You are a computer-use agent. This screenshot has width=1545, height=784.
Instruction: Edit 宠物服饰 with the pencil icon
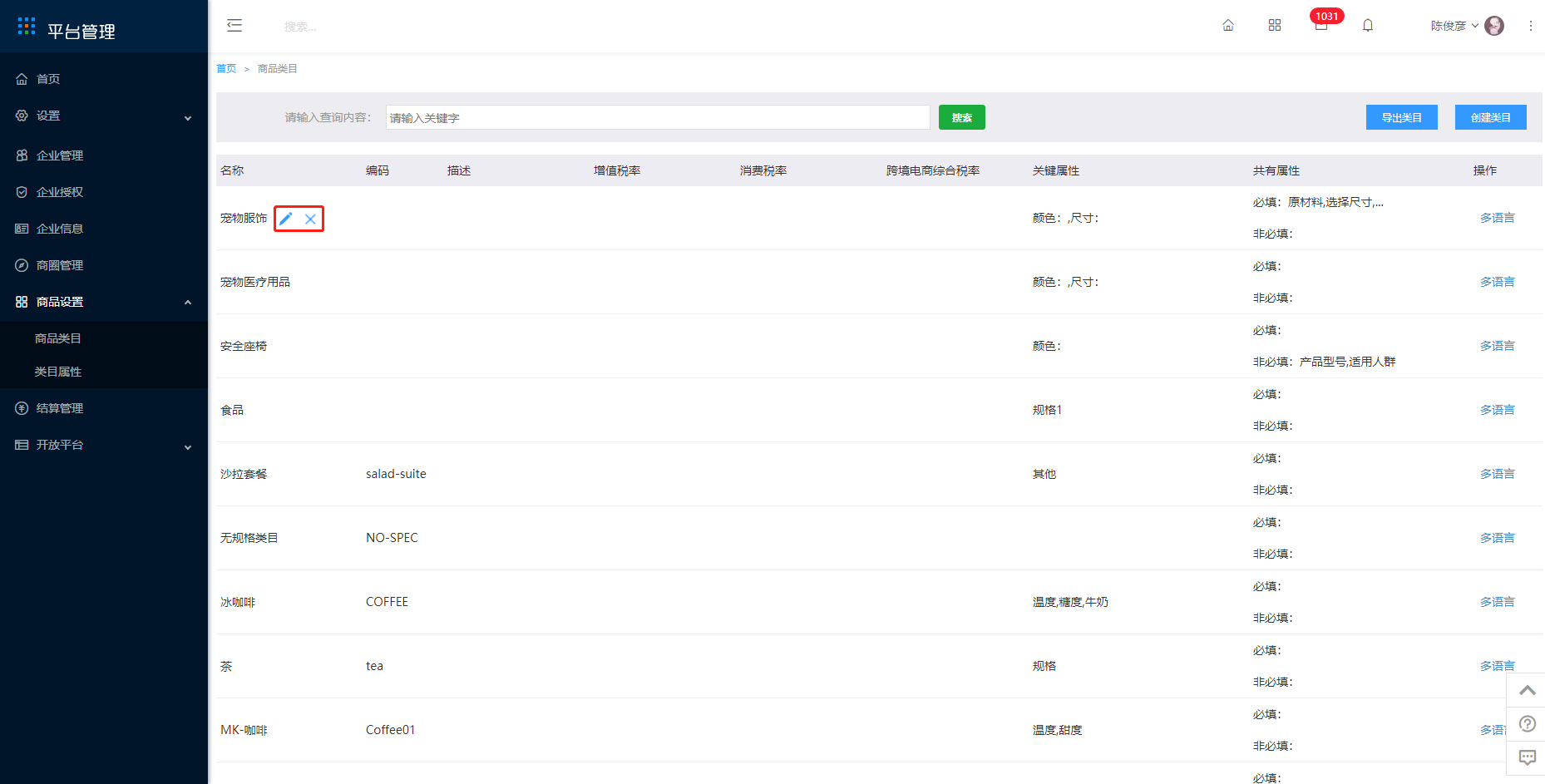coord(285,219)
